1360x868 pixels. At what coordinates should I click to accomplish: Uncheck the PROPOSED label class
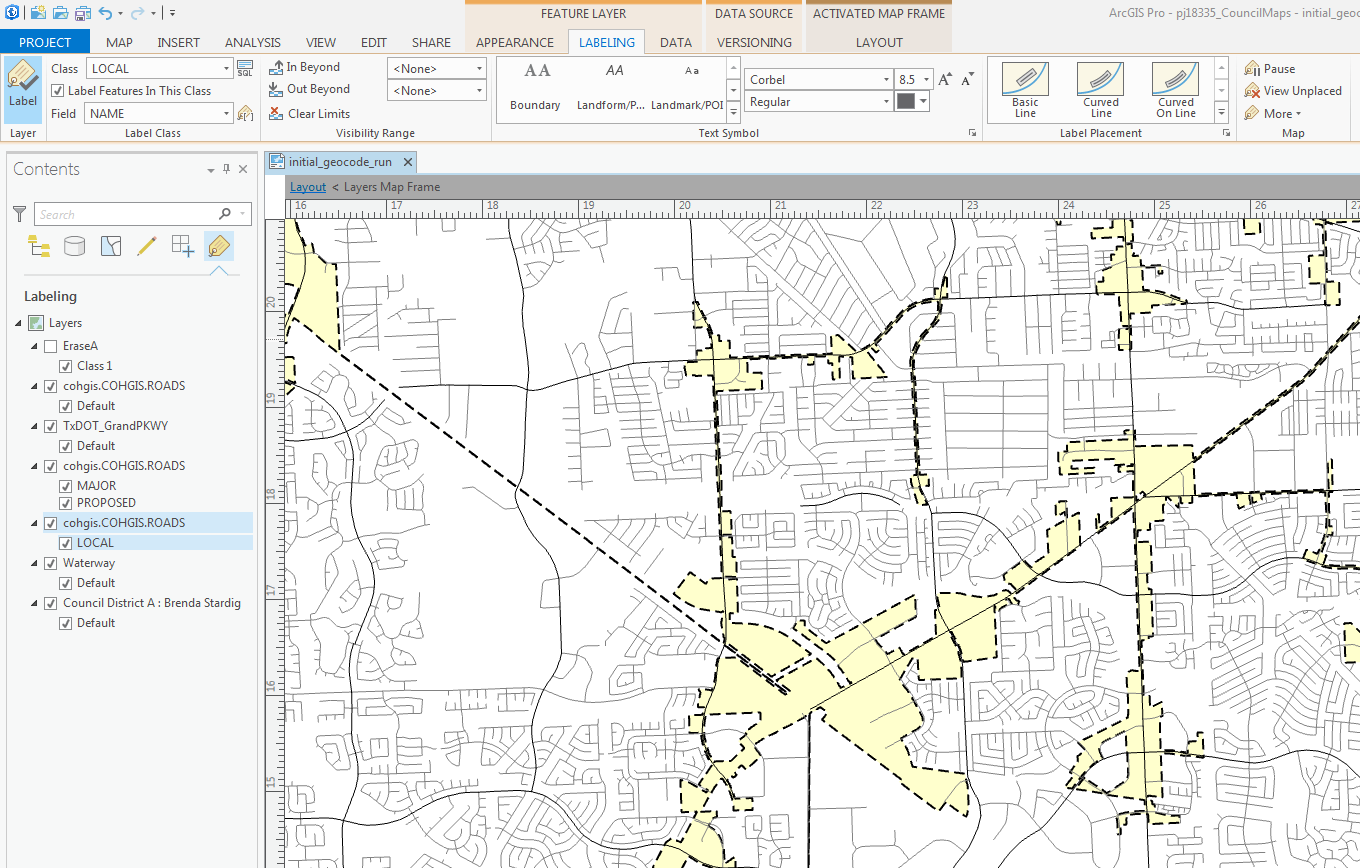(x=66, y=503)
